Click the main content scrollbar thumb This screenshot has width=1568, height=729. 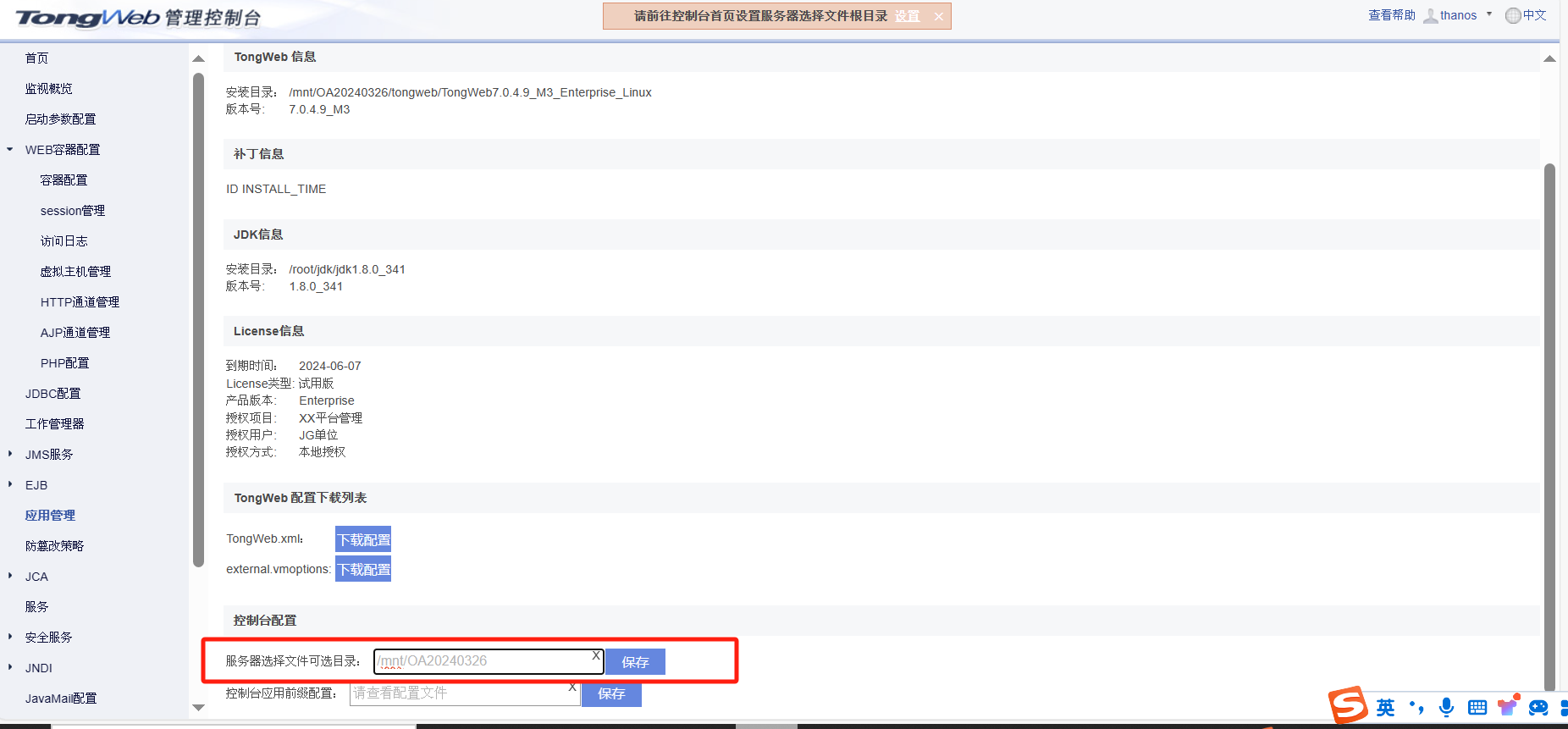[x=1549, y=428]
